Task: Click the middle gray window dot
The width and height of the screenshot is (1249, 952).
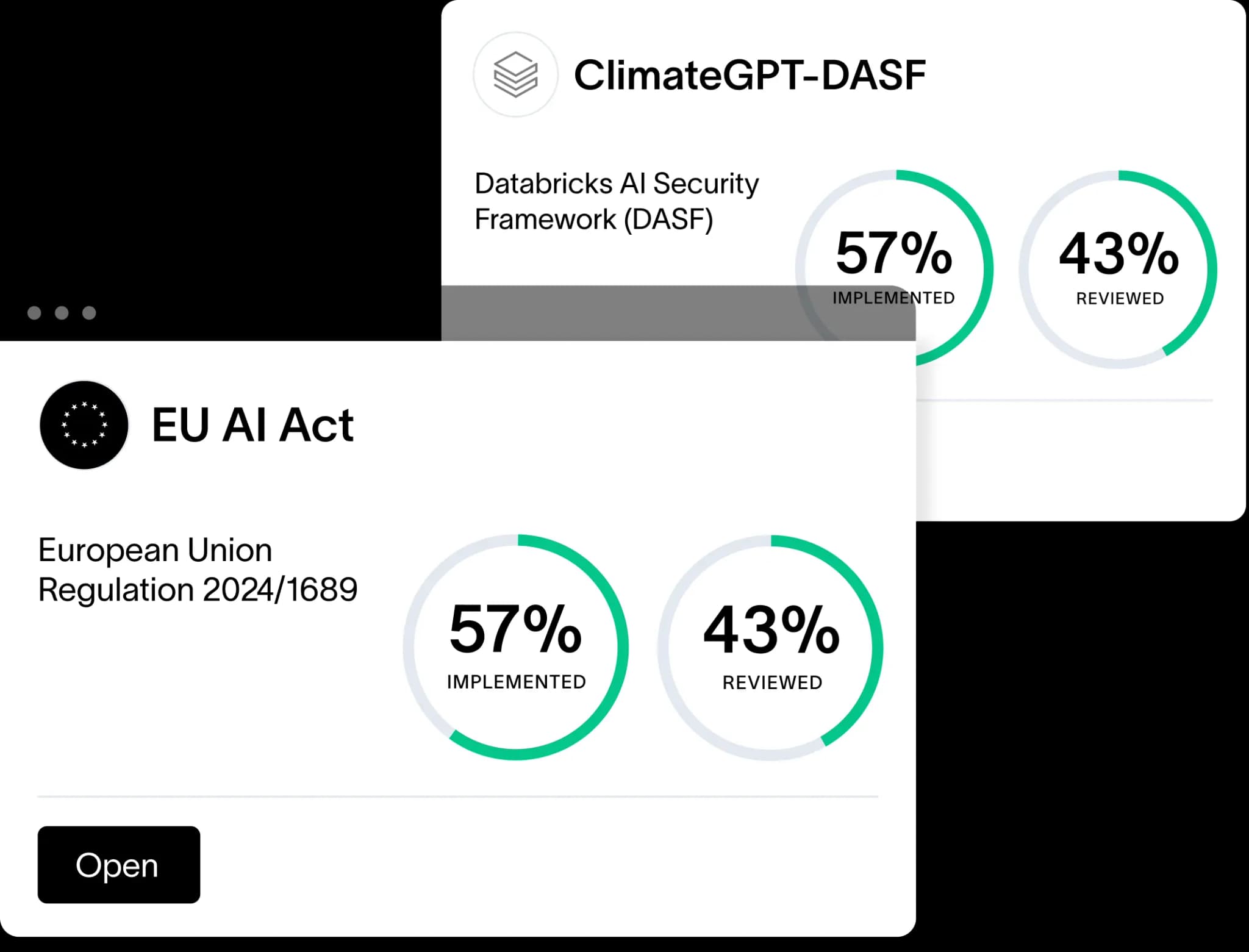Action: 62,313
